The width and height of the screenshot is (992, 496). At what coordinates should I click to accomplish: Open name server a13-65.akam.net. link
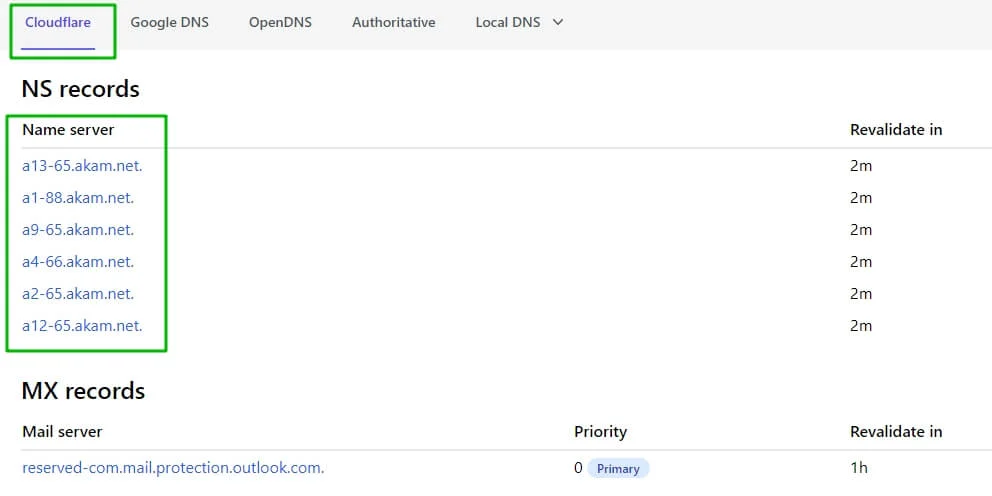pos(82,166)
